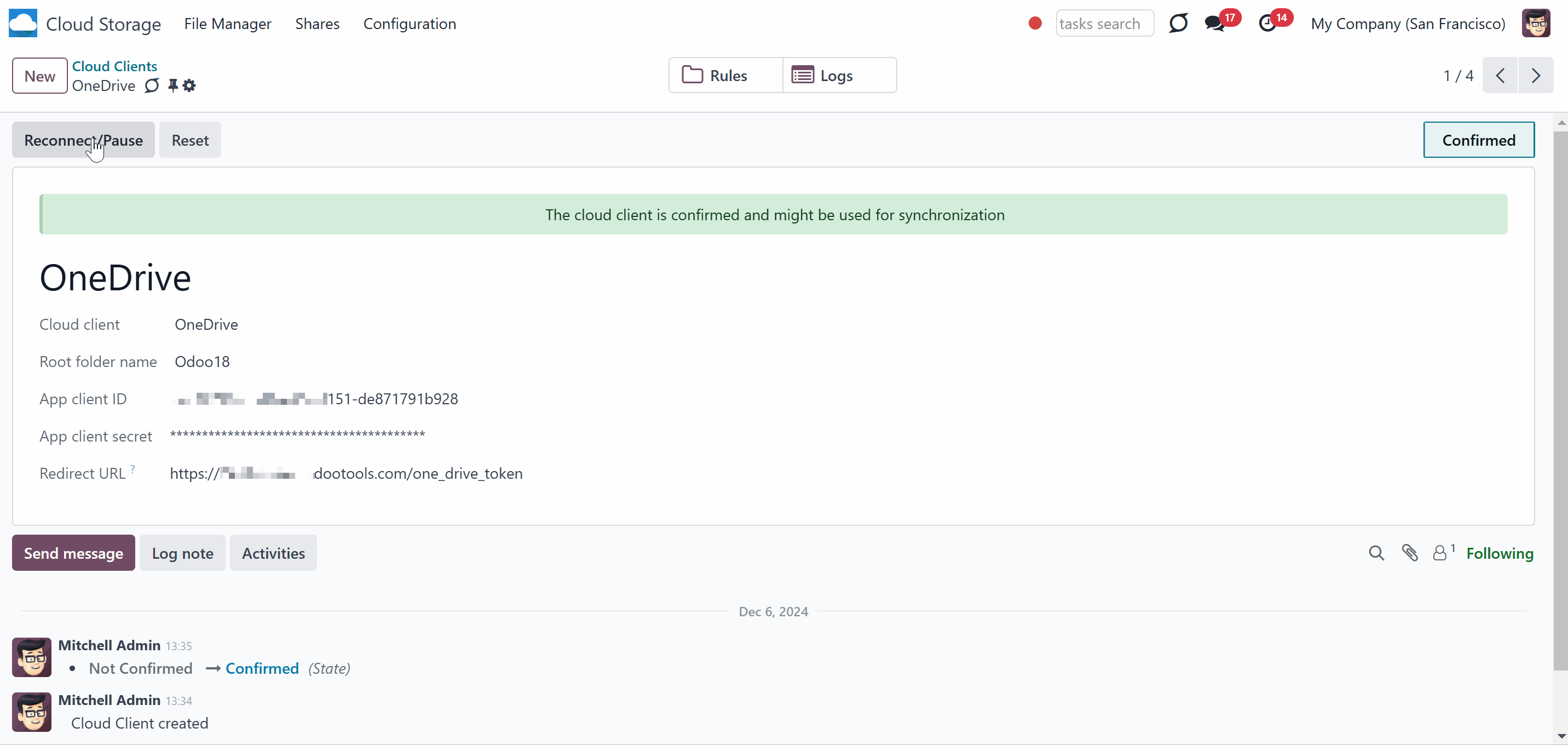Image resolution: width=1568 pixels, height=745 pixels.
Task: Open the File Manager menu
Action: point(228,23)
